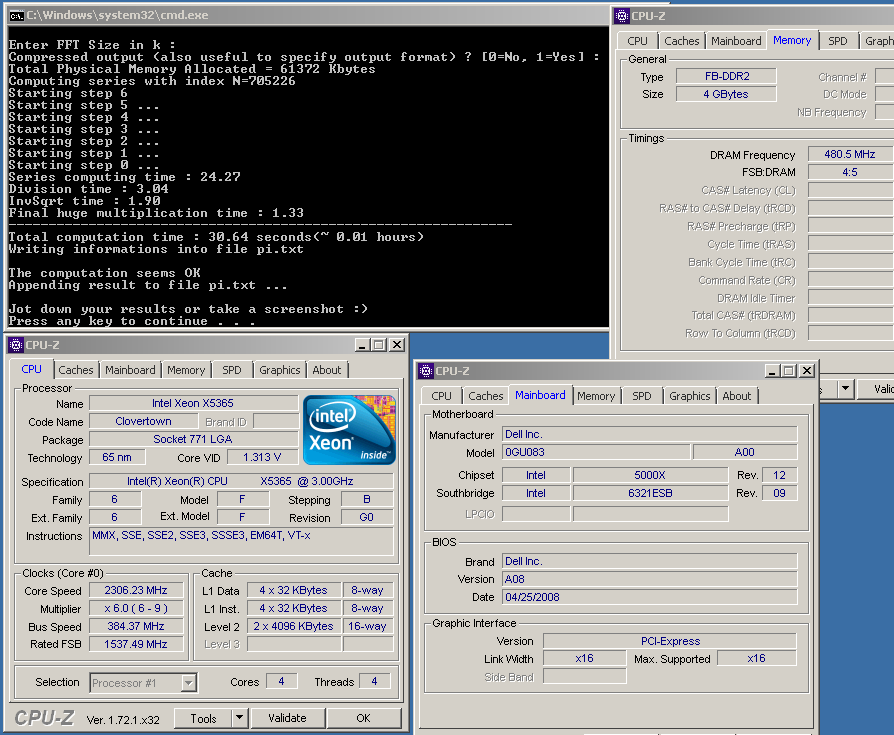
Task: Click the motherboard Model value 0GU083
Action: pos(596,452)
